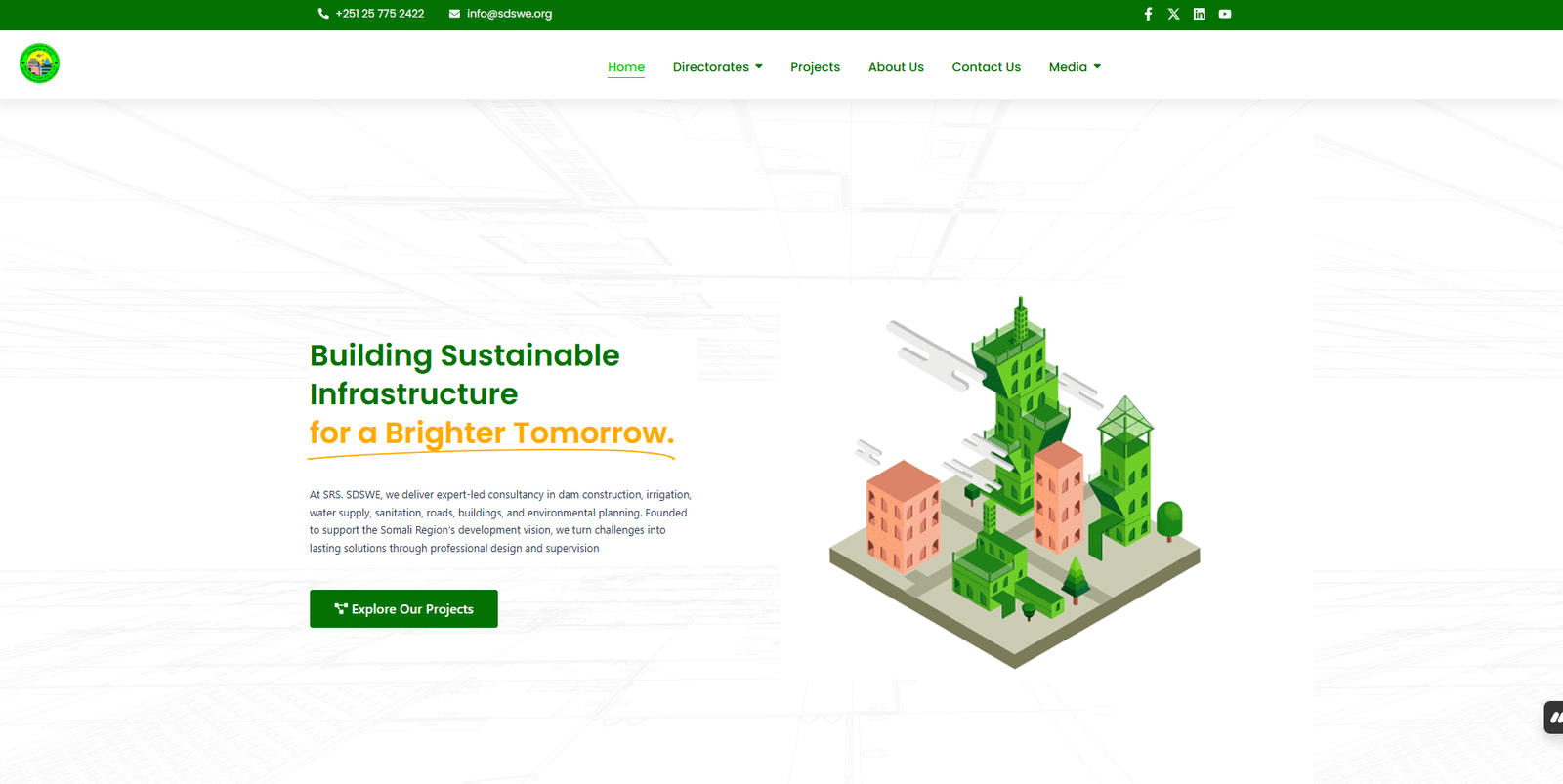Click the circular SDSWE logo

40,63
